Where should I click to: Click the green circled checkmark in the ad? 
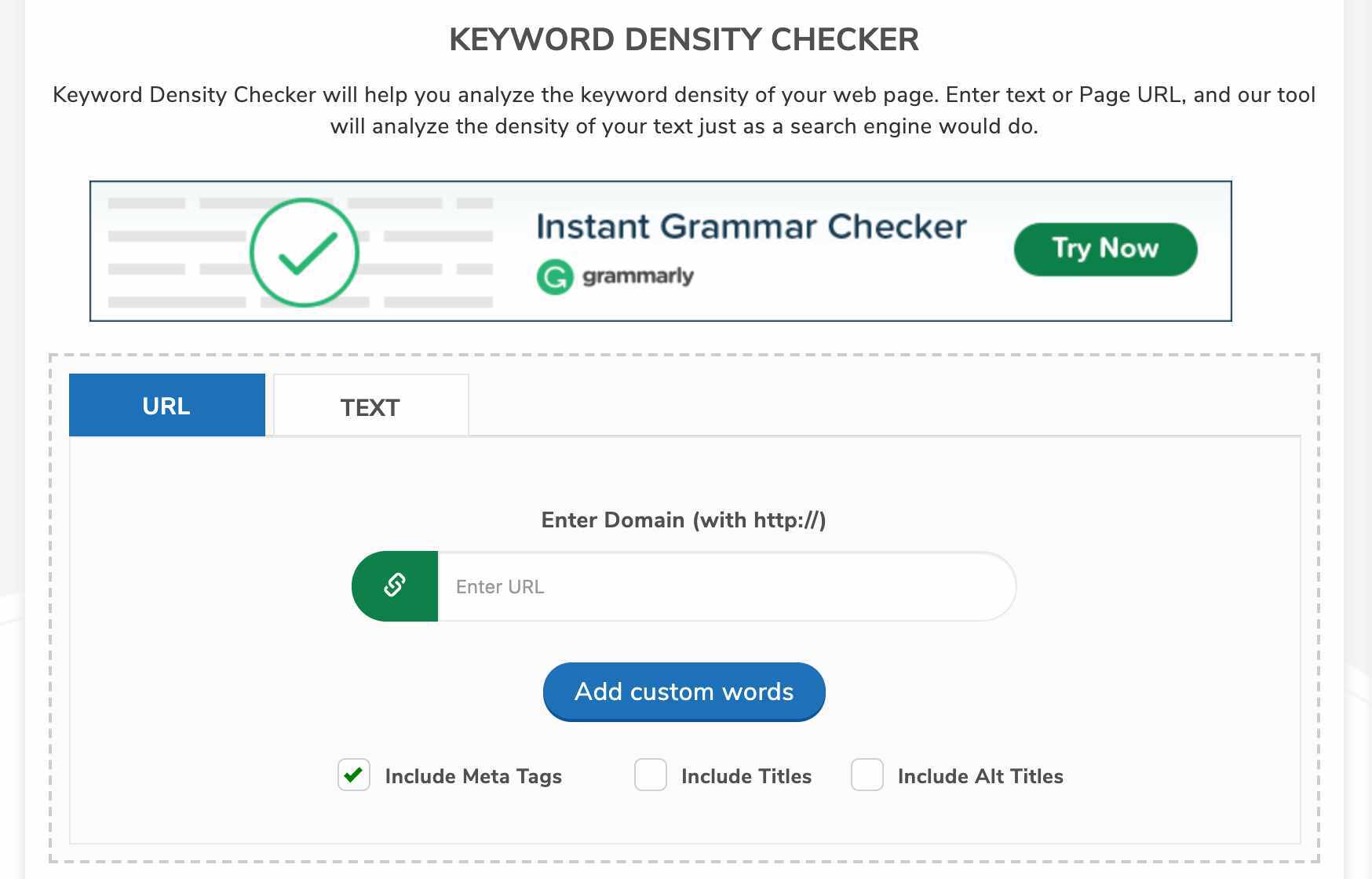click(305, 253)
